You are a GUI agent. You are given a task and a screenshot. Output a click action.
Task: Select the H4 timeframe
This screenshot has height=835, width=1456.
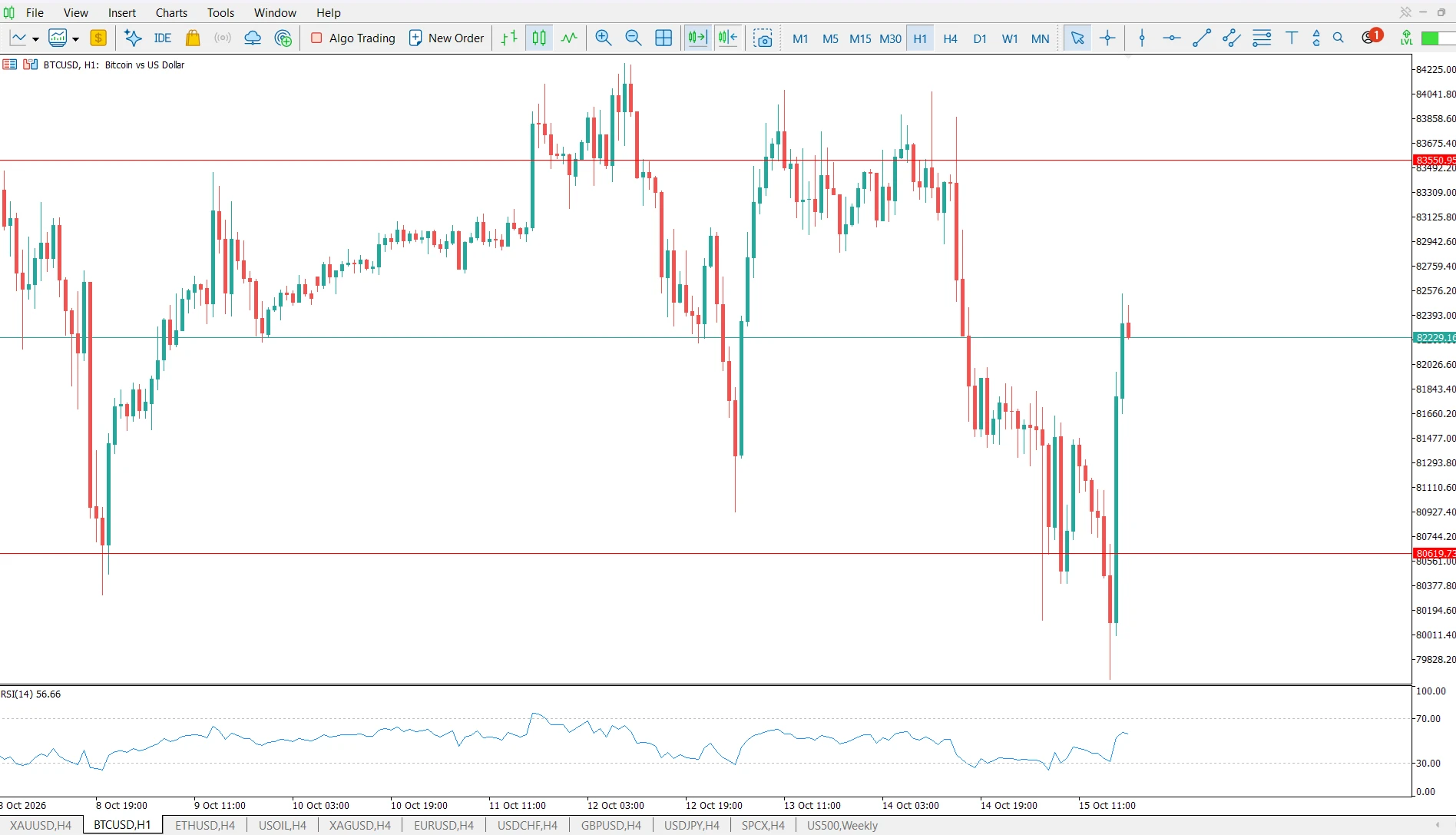pyautogui.click(x=950, y=38)
